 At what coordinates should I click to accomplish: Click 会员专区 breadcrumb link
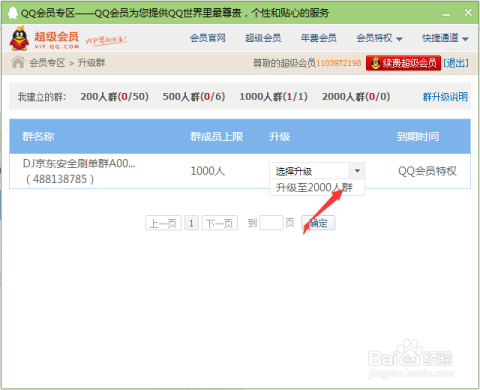pyautogui.click(x=47, y=63)
